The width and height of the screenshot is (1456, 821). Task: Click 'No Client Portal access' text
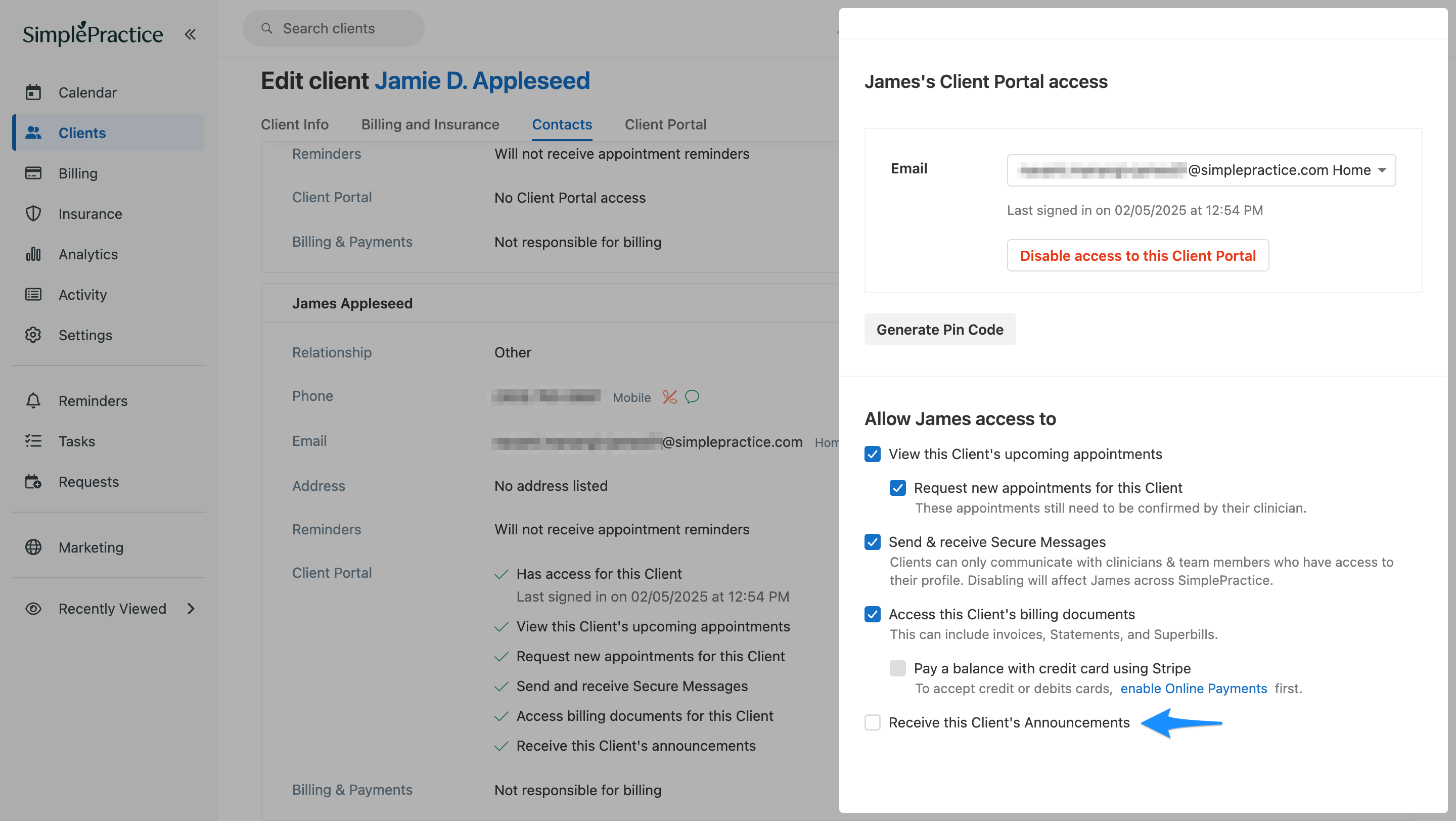tap(570, 197)
